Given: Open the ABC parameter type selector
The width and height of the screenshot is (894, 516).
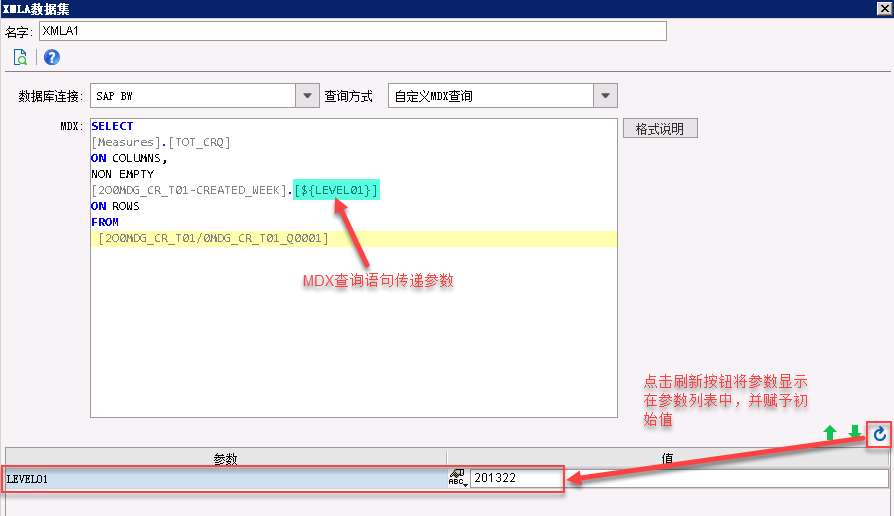Looking at the screenshot, I should point(458,478).
